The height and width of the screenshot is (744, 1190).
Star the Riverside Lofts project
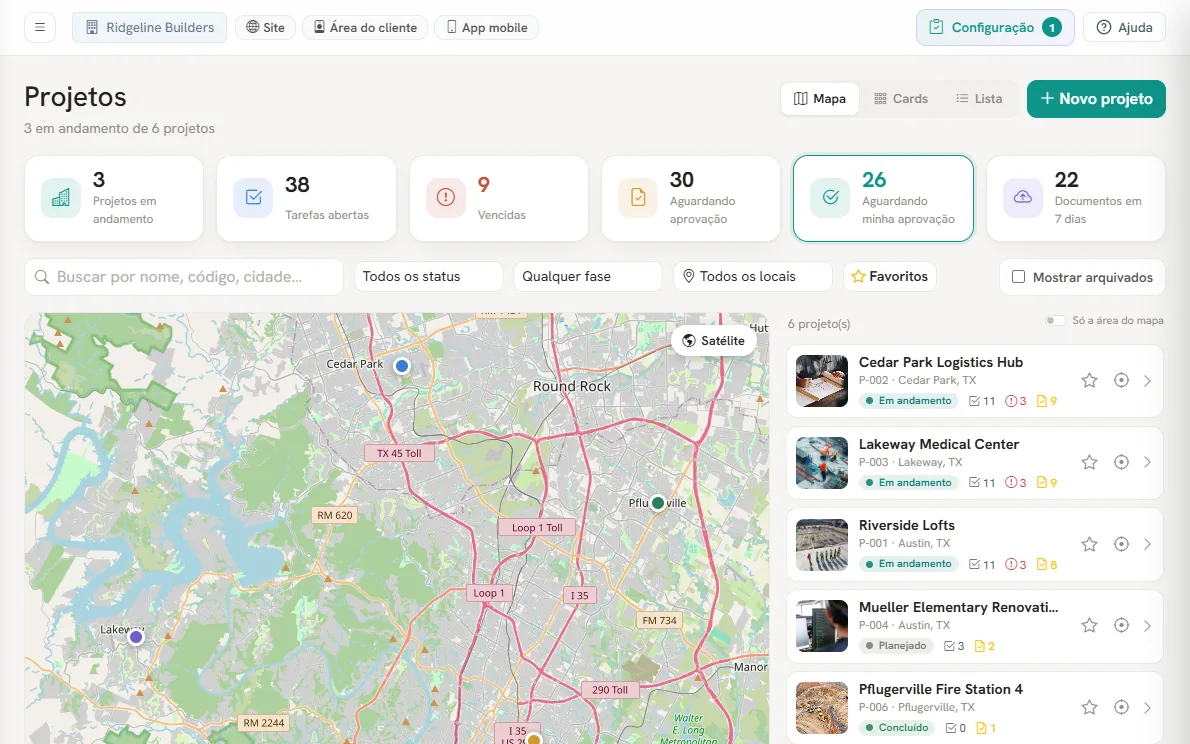coord(1089,544)
